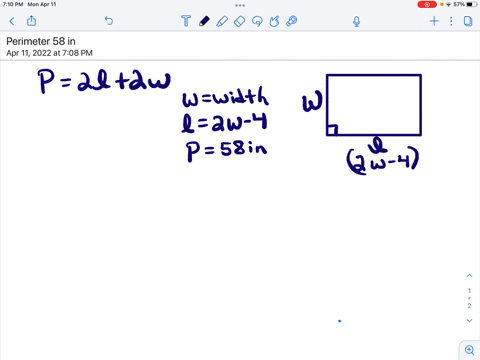Open the share export menu

31,21
